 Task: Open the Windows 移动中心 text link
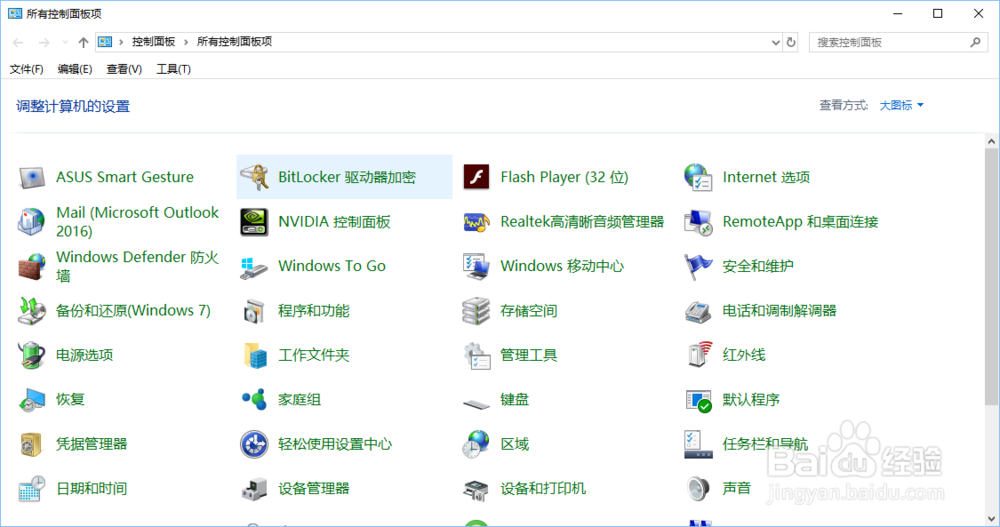562,266
